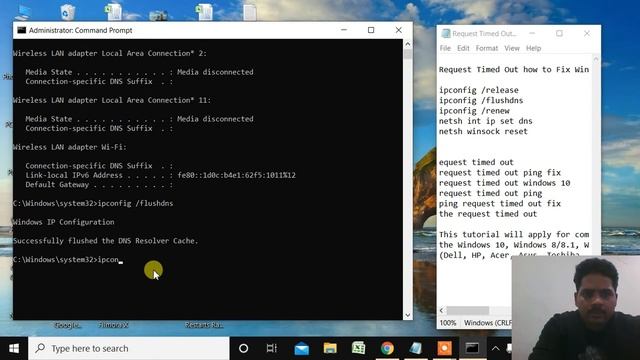Screen dimensions: 640x360
Task: Click 'Wireless LAN adapter Wi-Fi:' heading
Action: coord(70,147)
